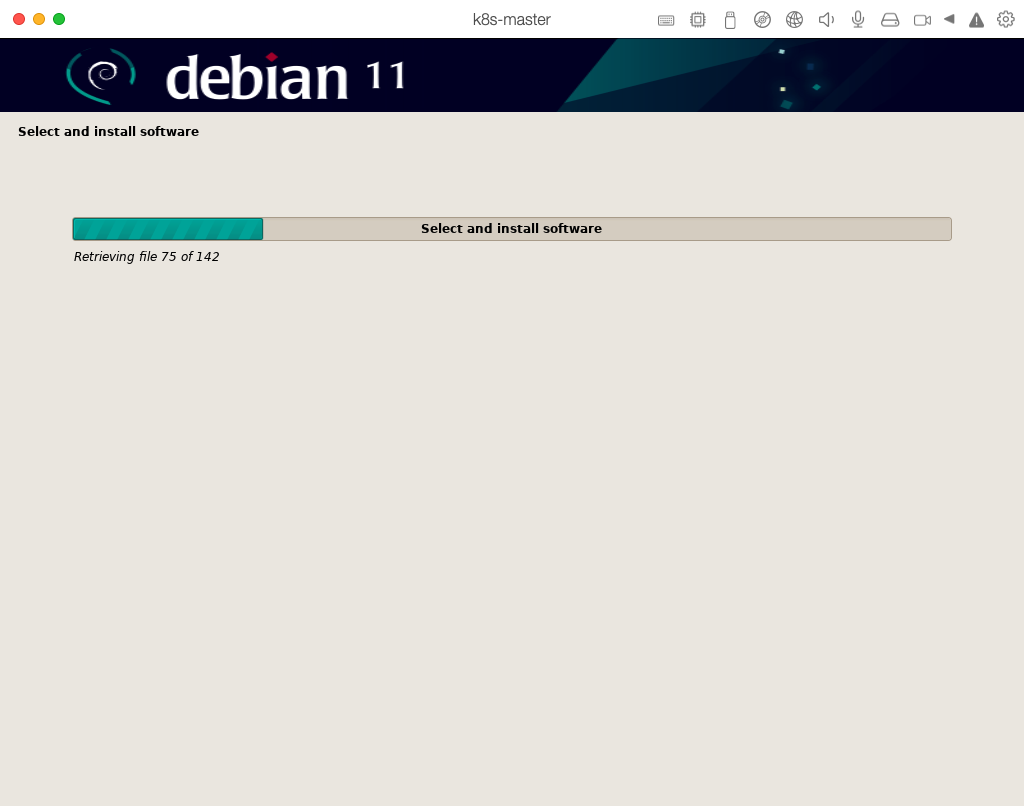The width and height of the screenshot is (1024, 806).
Task: Minimize the k8s-master window with yellow button
Action: (39, 19)
